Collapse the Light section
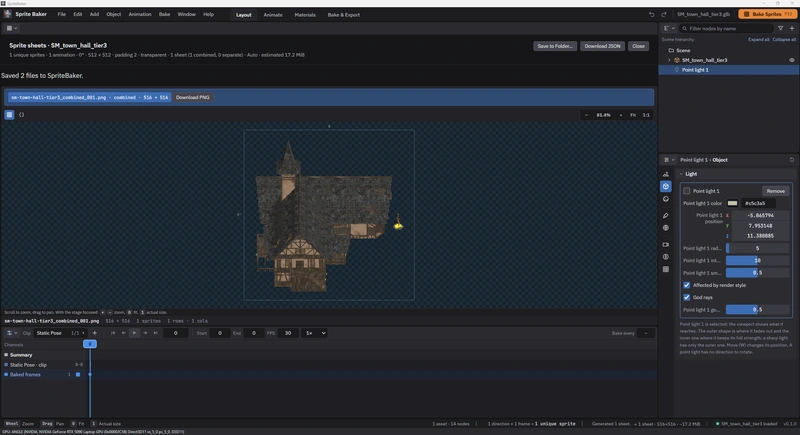 681,174
